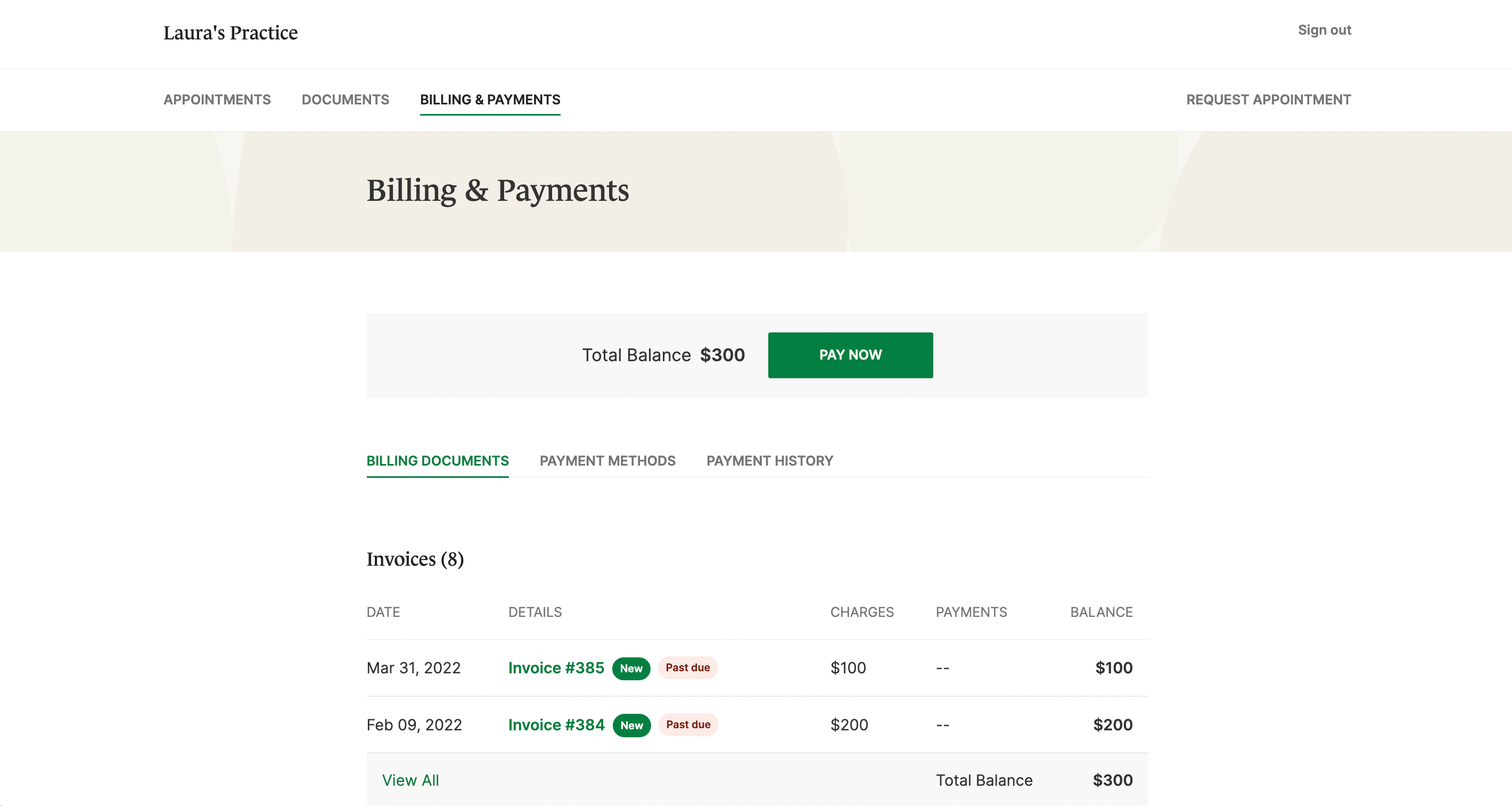Click the New badge on Invoice #385
The width and height of the screenshot is (1512, 806).
tap(630, 668)
